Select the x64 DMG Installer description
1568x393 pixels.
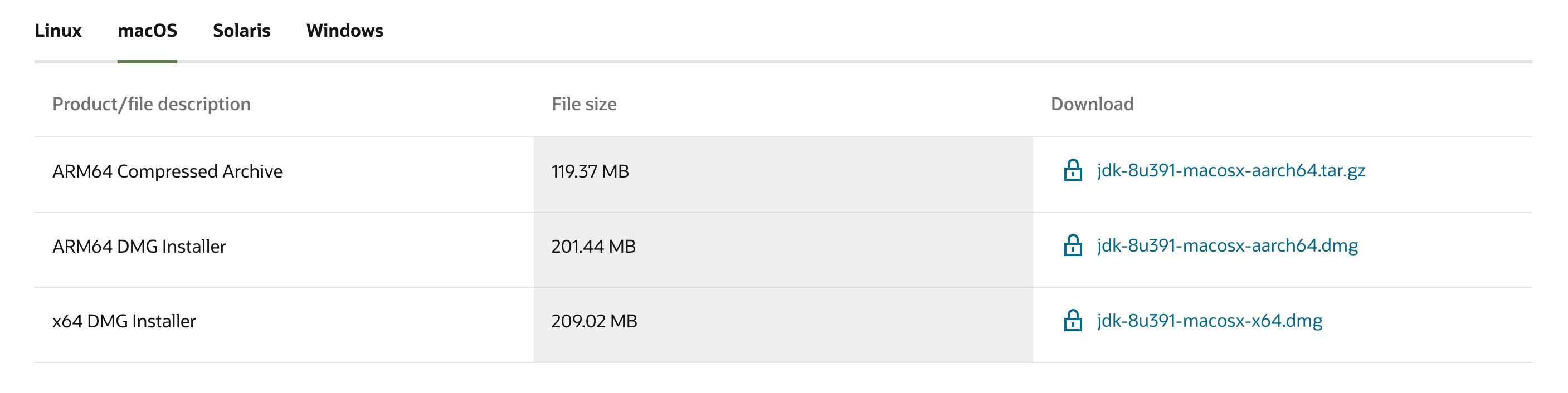124,321
